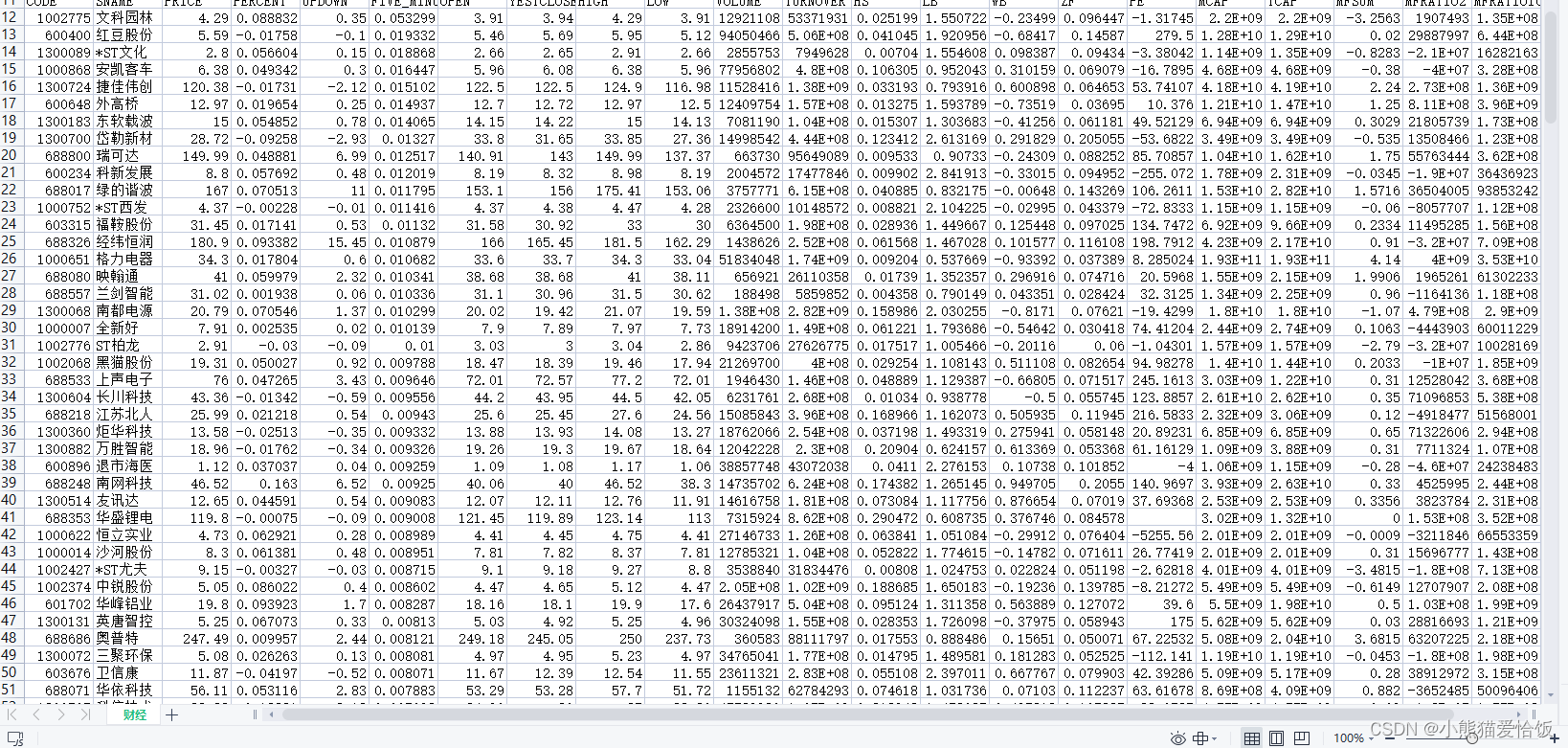Go to the previous sheet tab

pos(36,714)
